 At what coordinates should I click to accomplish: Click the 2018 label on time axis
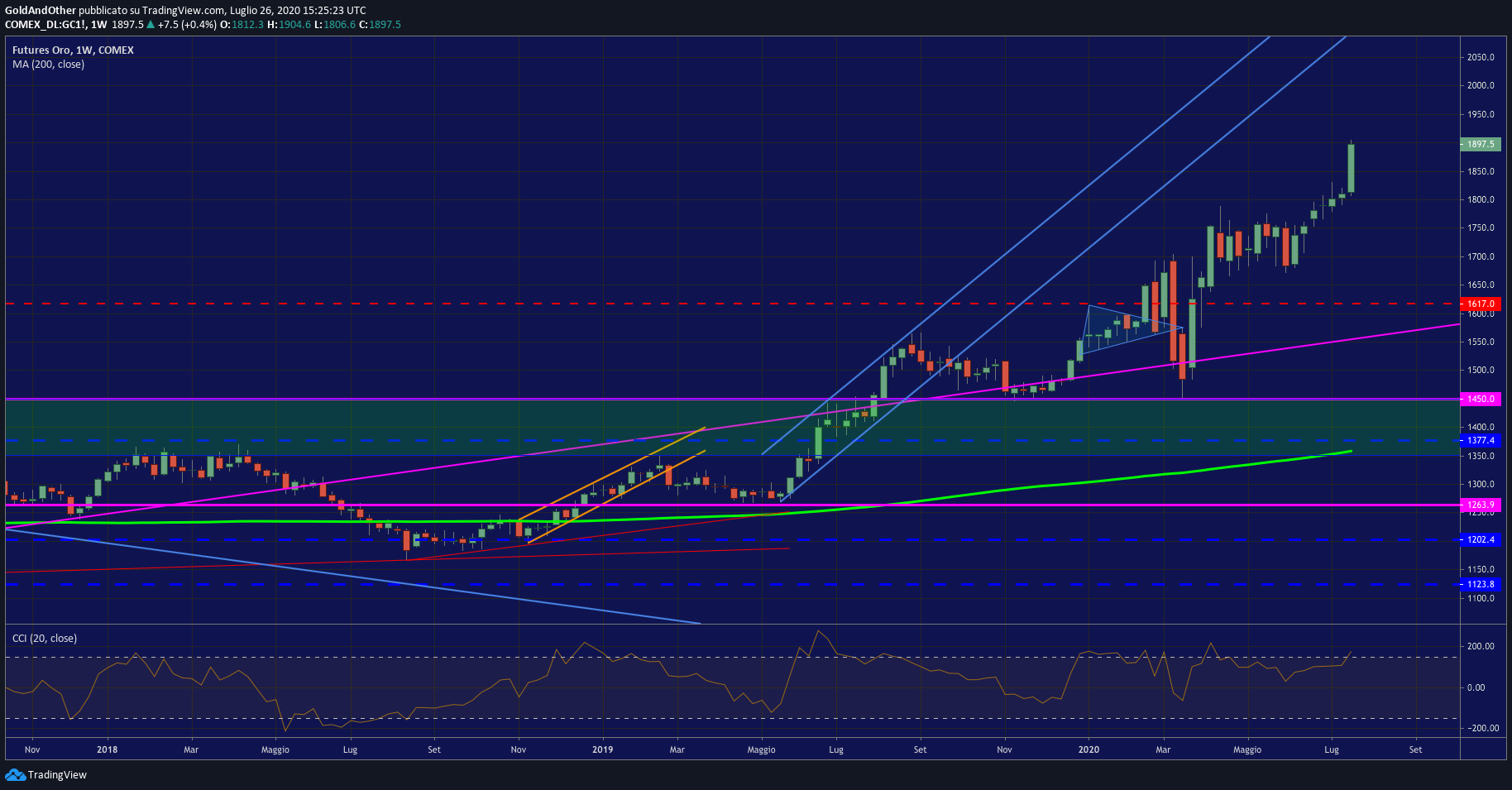point(107,749)
